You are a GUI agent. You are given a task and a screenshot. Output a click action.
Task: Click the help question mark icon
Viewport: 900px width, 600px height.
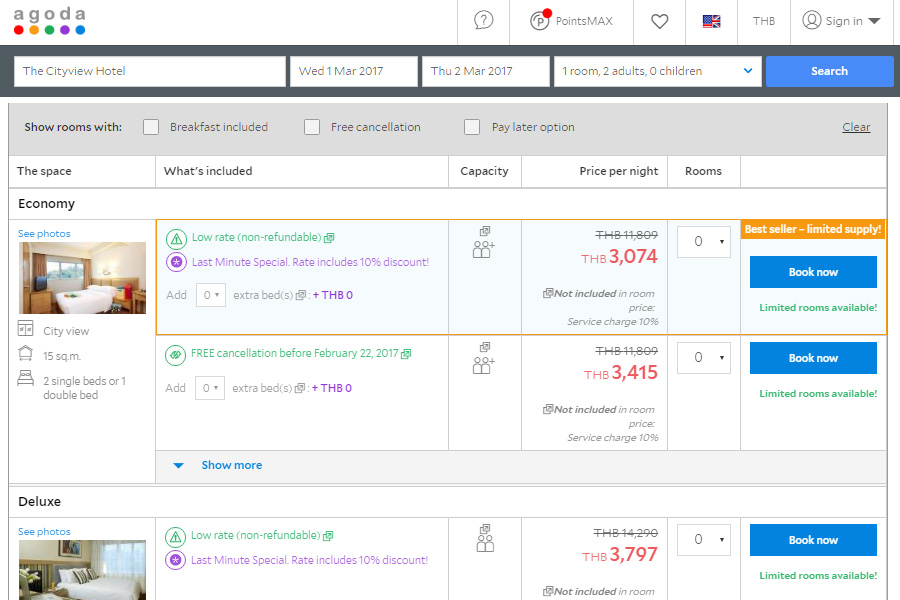(x=484, y=21)
